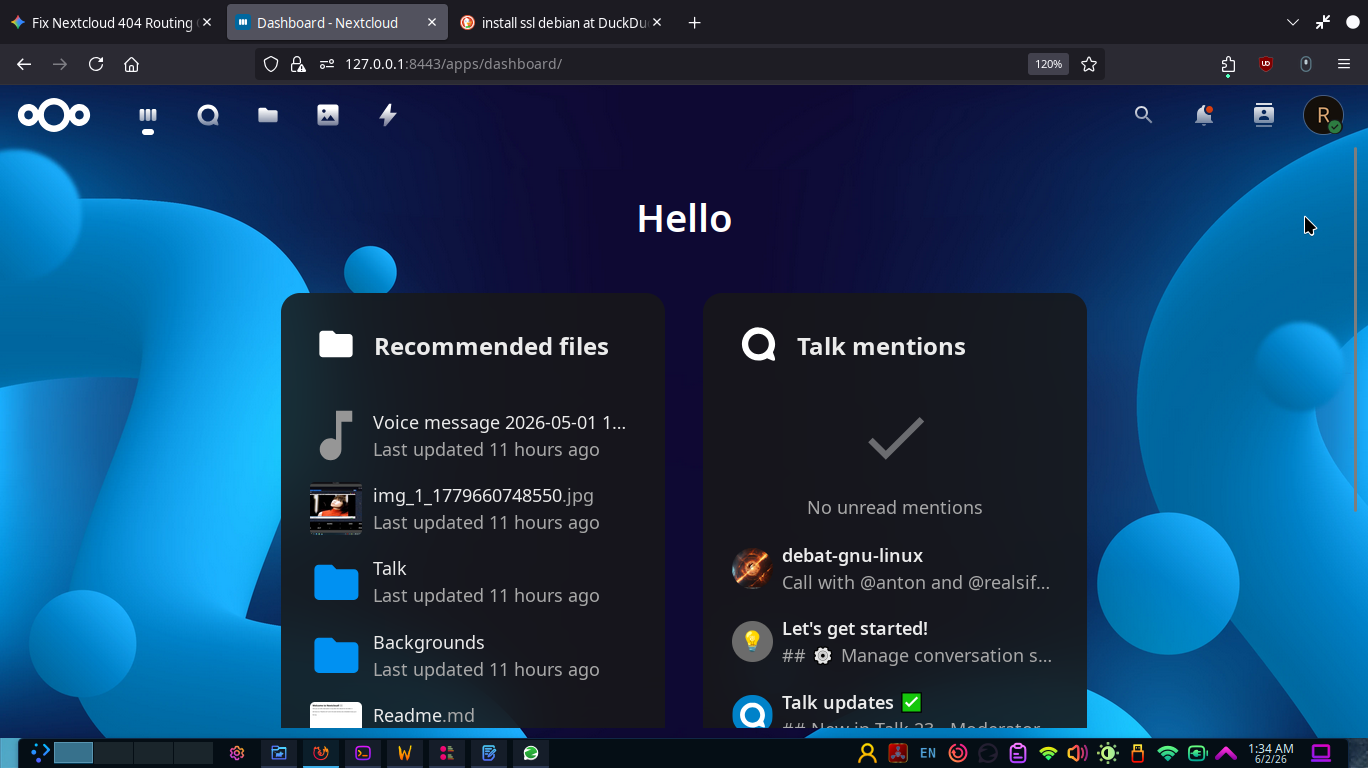1368x768 pixels.
Task: Open Let's get started! conversation
Action: click(x=895, y=642)
